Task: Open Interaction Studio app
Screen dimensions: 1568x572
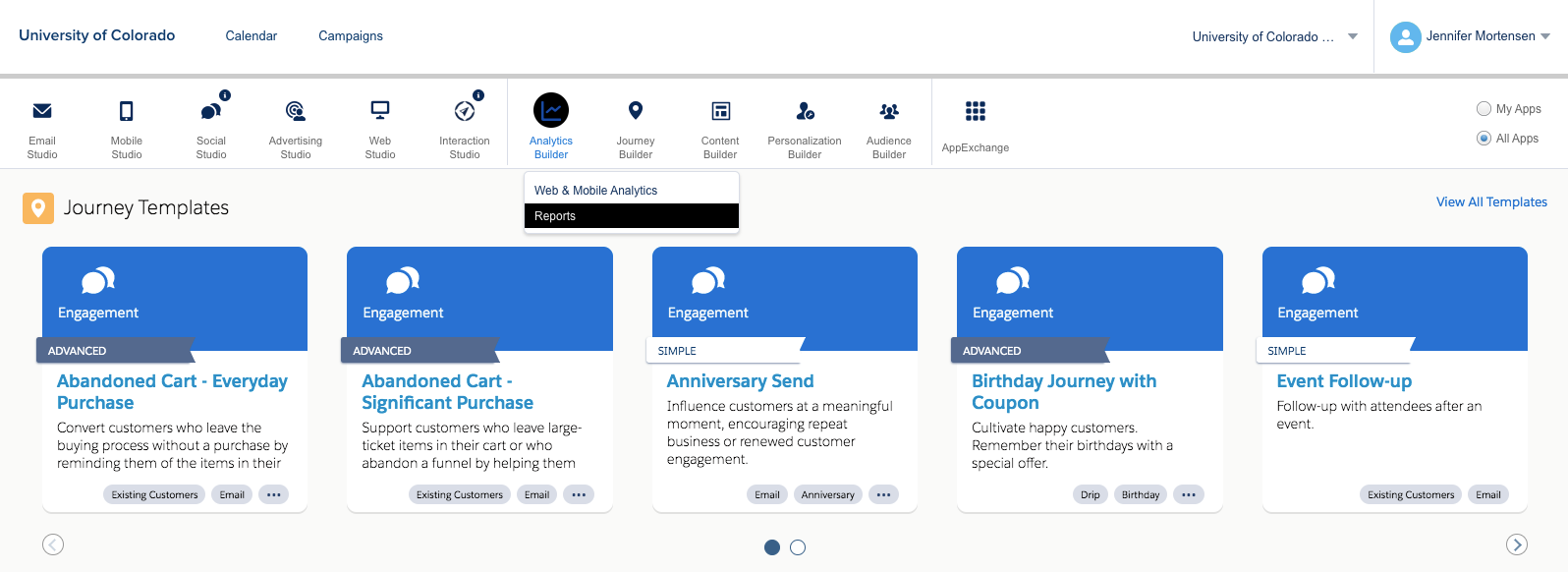Action: point(465,128)
